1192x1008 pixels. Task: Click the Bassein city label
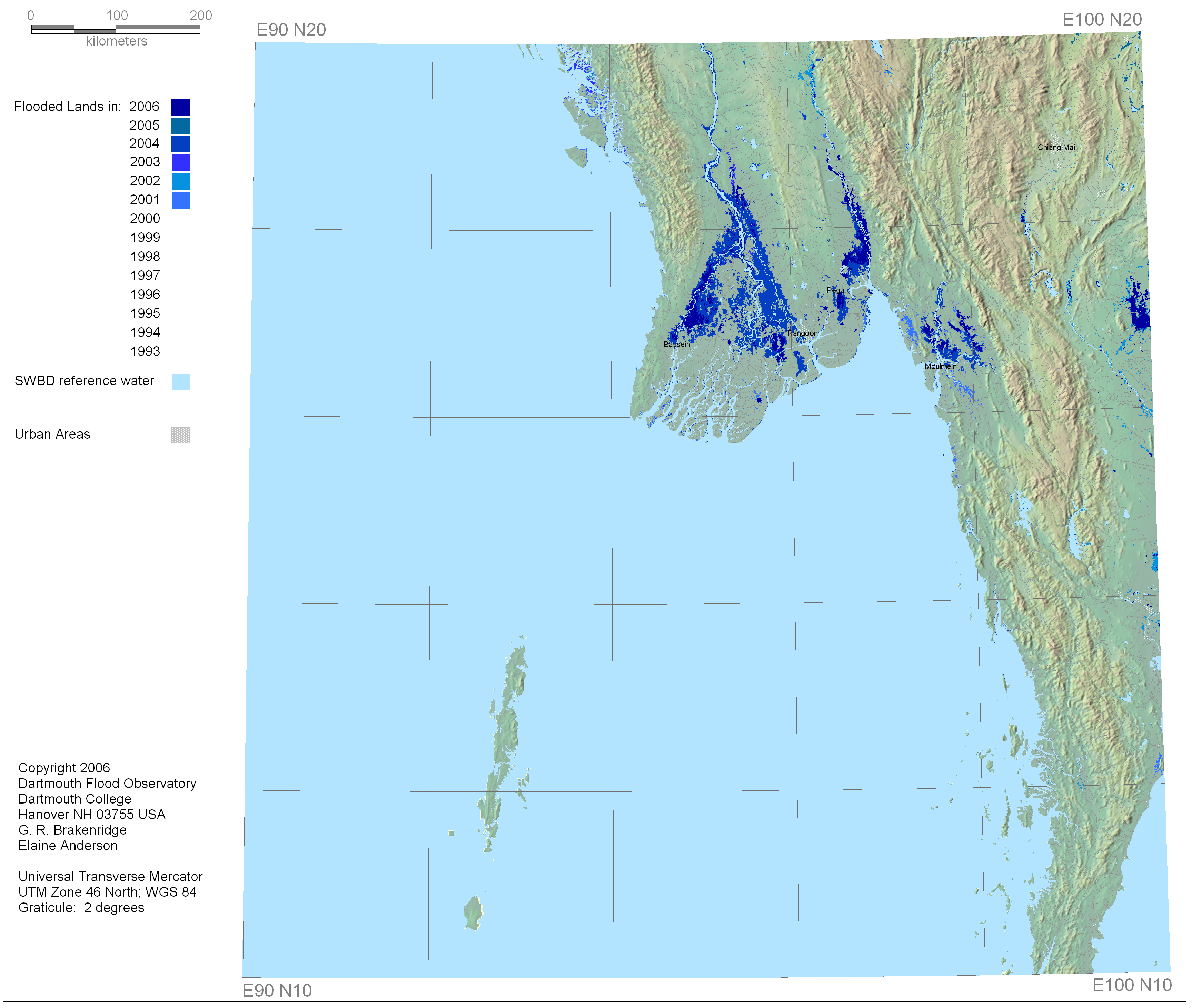pos(677,345)
